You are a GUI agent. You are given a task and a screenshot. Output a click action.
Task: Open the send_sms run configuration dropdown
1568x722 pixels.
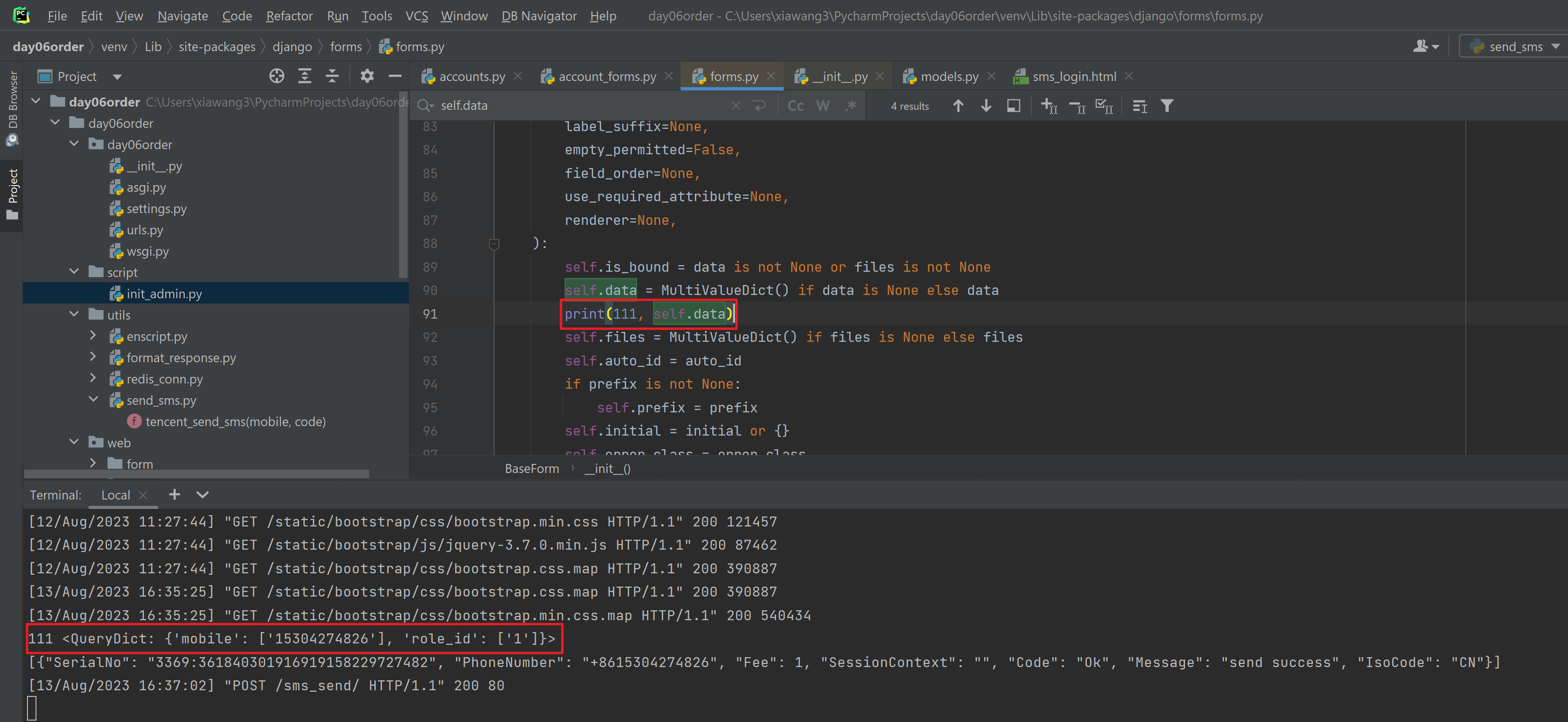point(1515,47)
